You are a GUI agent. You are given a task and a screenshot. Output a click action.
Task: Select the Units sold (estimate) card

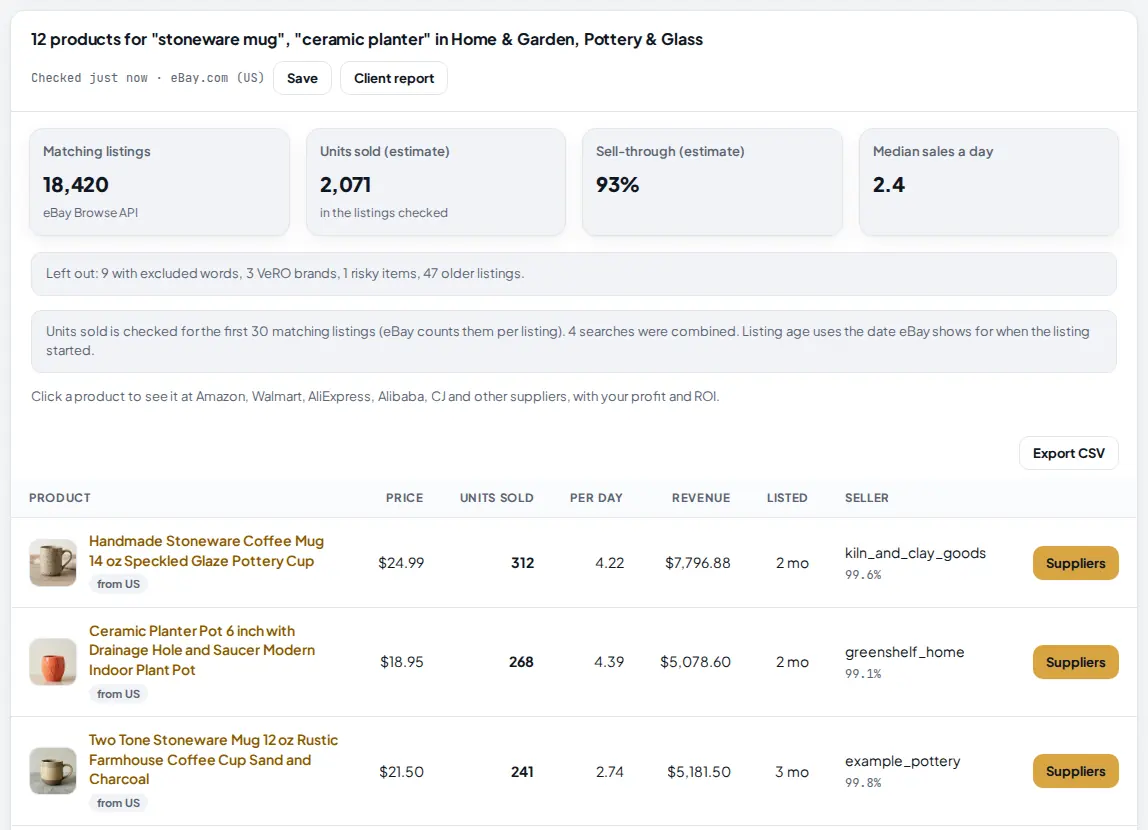tap(436, 182)
